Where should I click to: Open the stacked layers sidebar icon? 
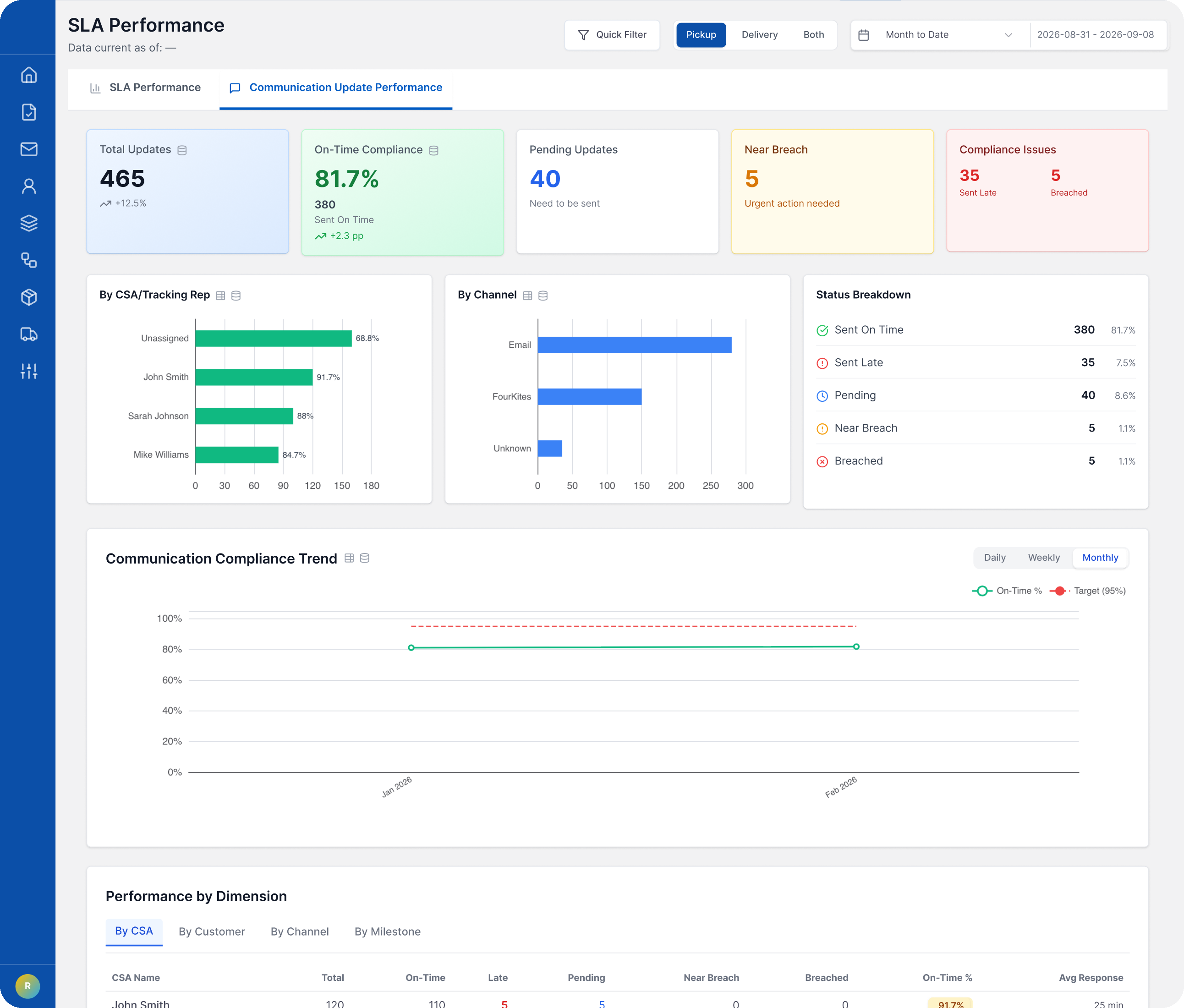(x=28, y=223)
